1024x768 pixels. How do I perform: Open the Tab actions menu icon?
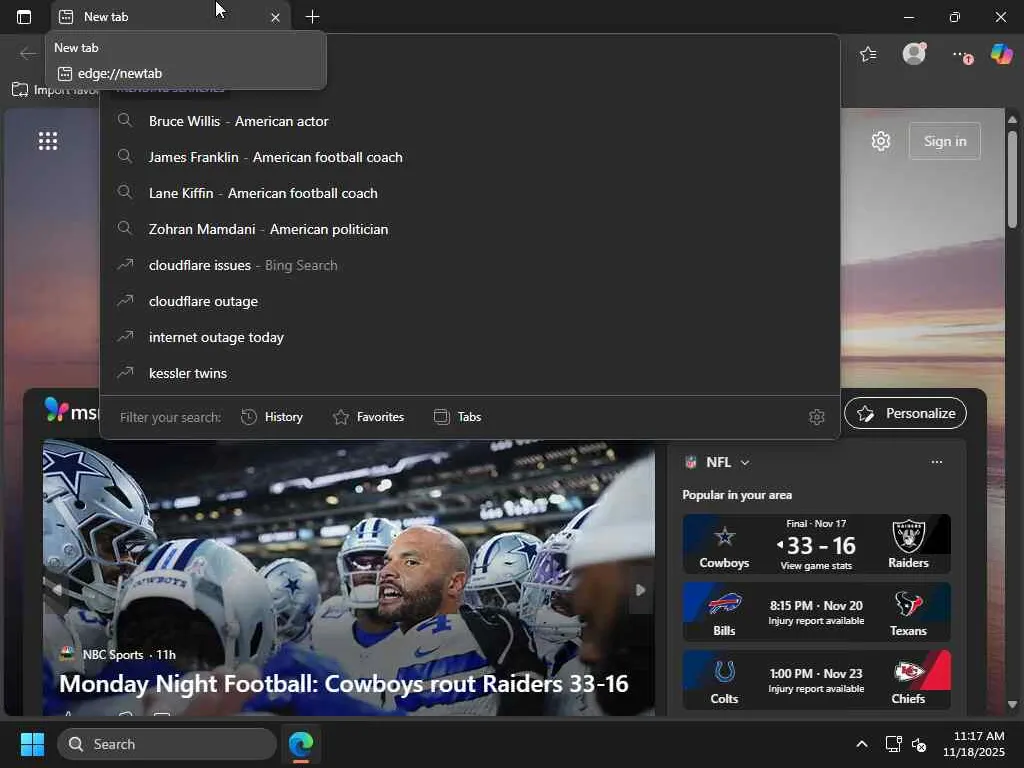[24, 17]
